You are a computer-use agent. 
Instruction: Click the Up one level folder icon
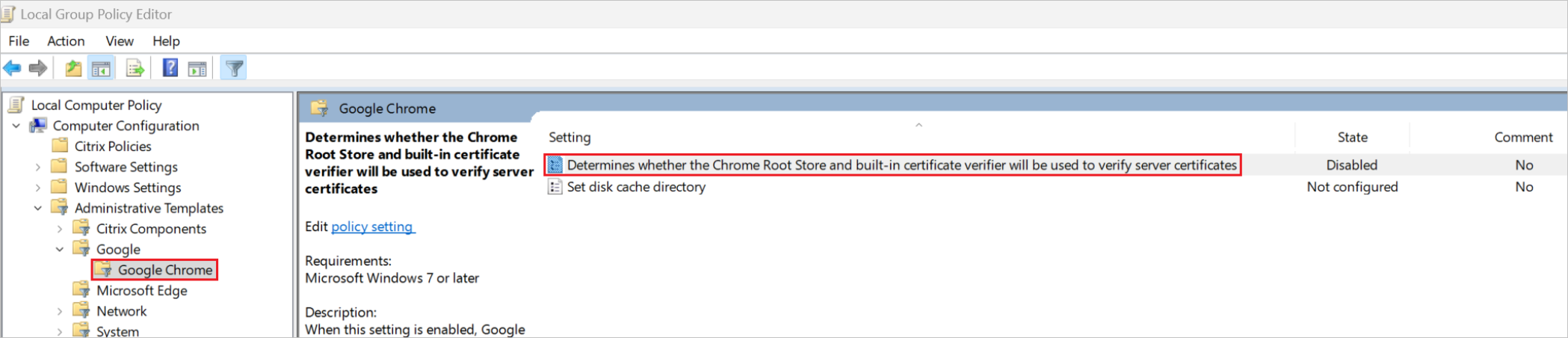click(73, 69)
